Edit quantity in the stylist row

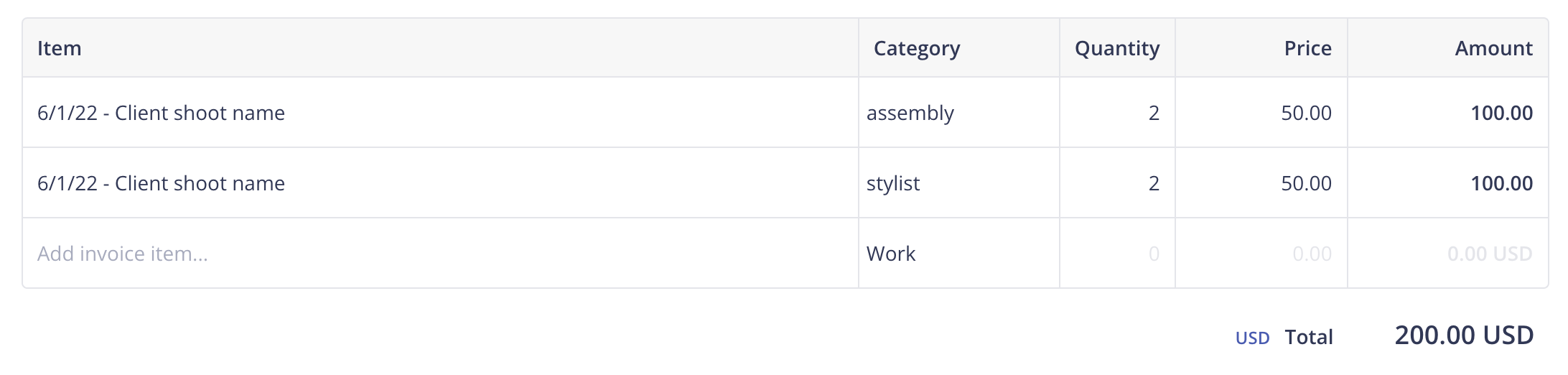tap(1117, 183)
